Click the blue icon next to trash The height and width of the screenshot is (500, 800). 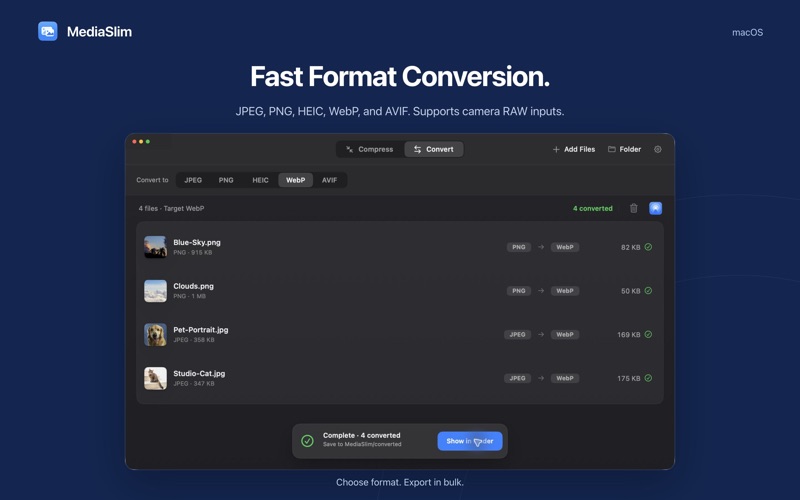tap(656, 208)
